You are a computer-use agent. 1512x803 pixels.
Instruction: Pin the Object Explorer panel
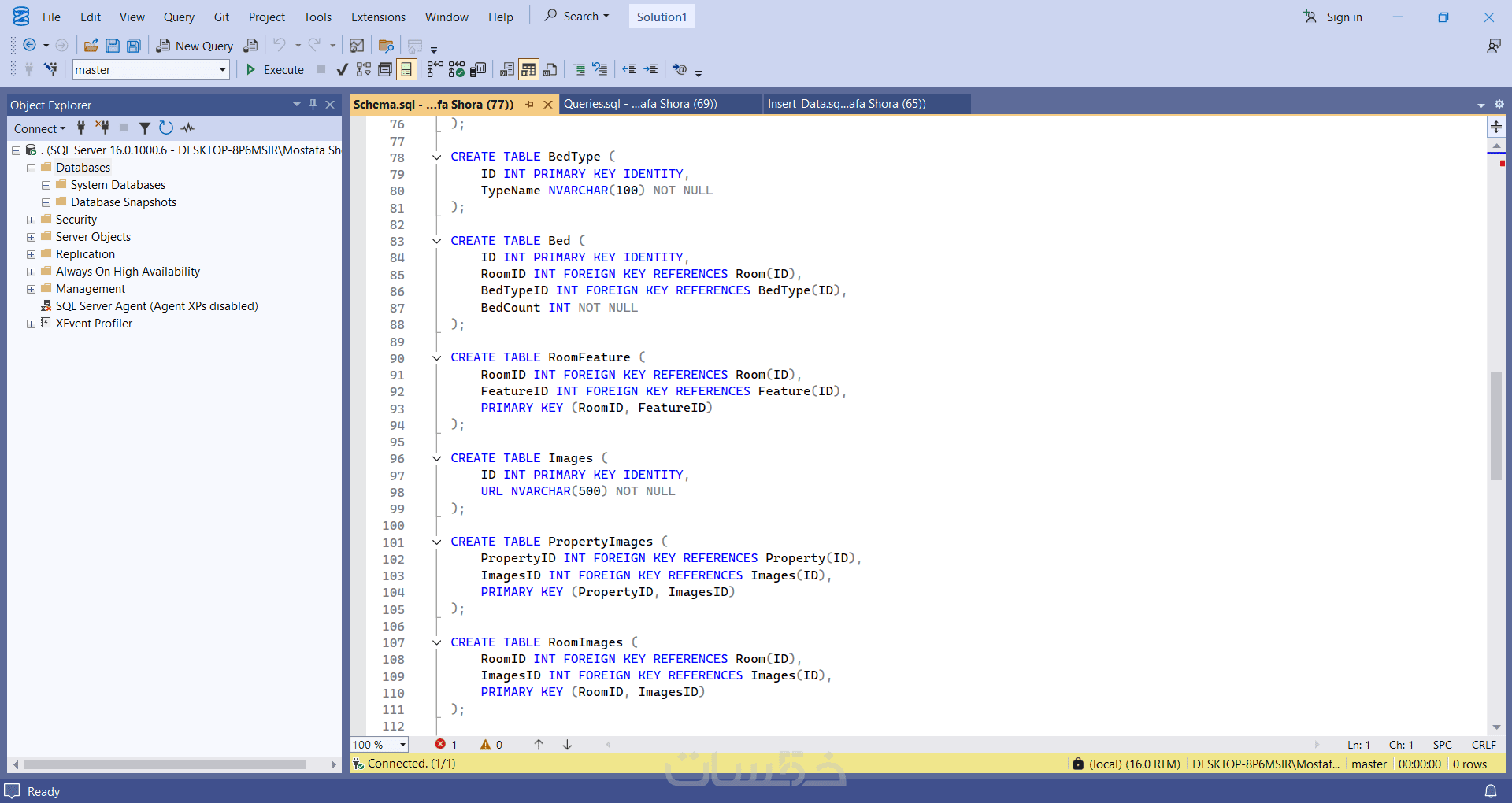[x=313, y=105]
